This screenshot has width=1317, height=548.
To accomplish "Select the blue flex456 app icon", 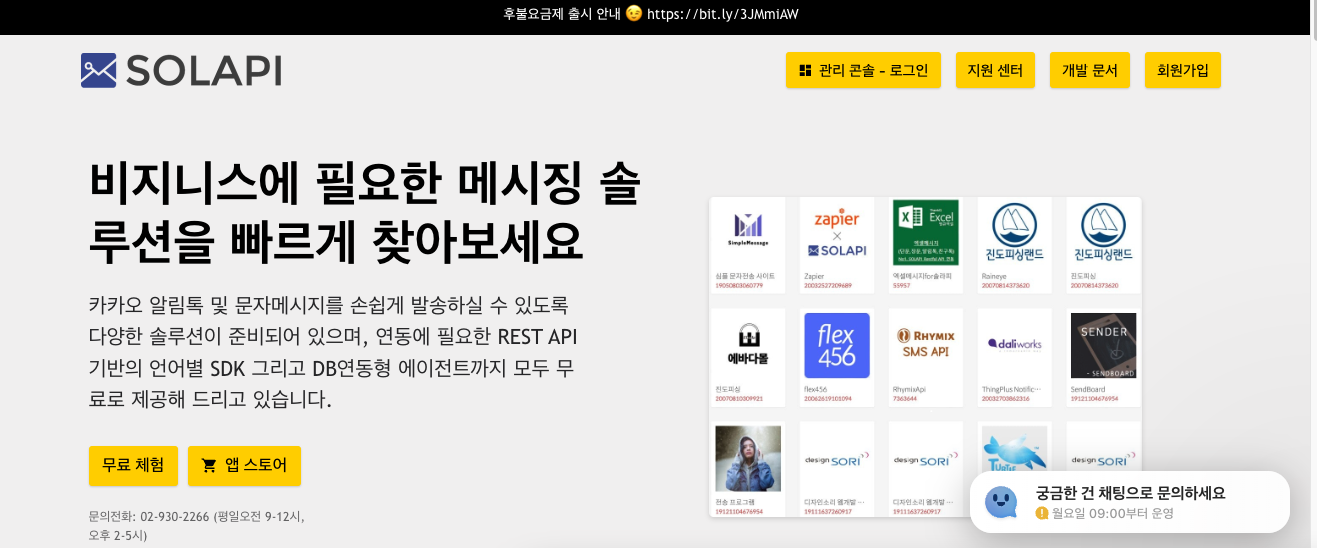I will click(x=837, y=345).
